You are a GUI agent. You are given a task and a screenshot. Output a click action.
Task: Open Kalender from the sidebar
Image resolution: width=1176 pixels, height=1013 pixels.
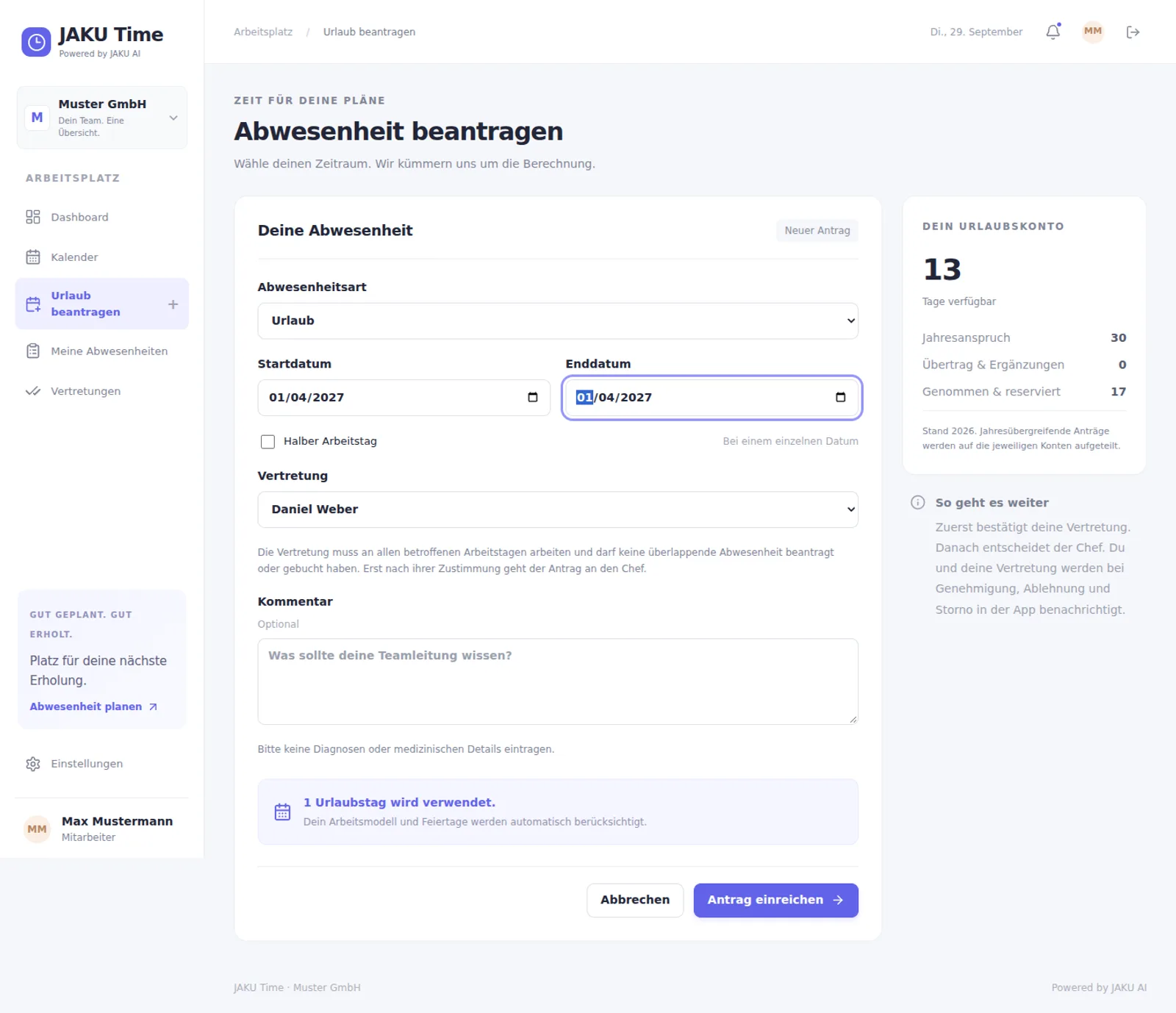(102, 257)
